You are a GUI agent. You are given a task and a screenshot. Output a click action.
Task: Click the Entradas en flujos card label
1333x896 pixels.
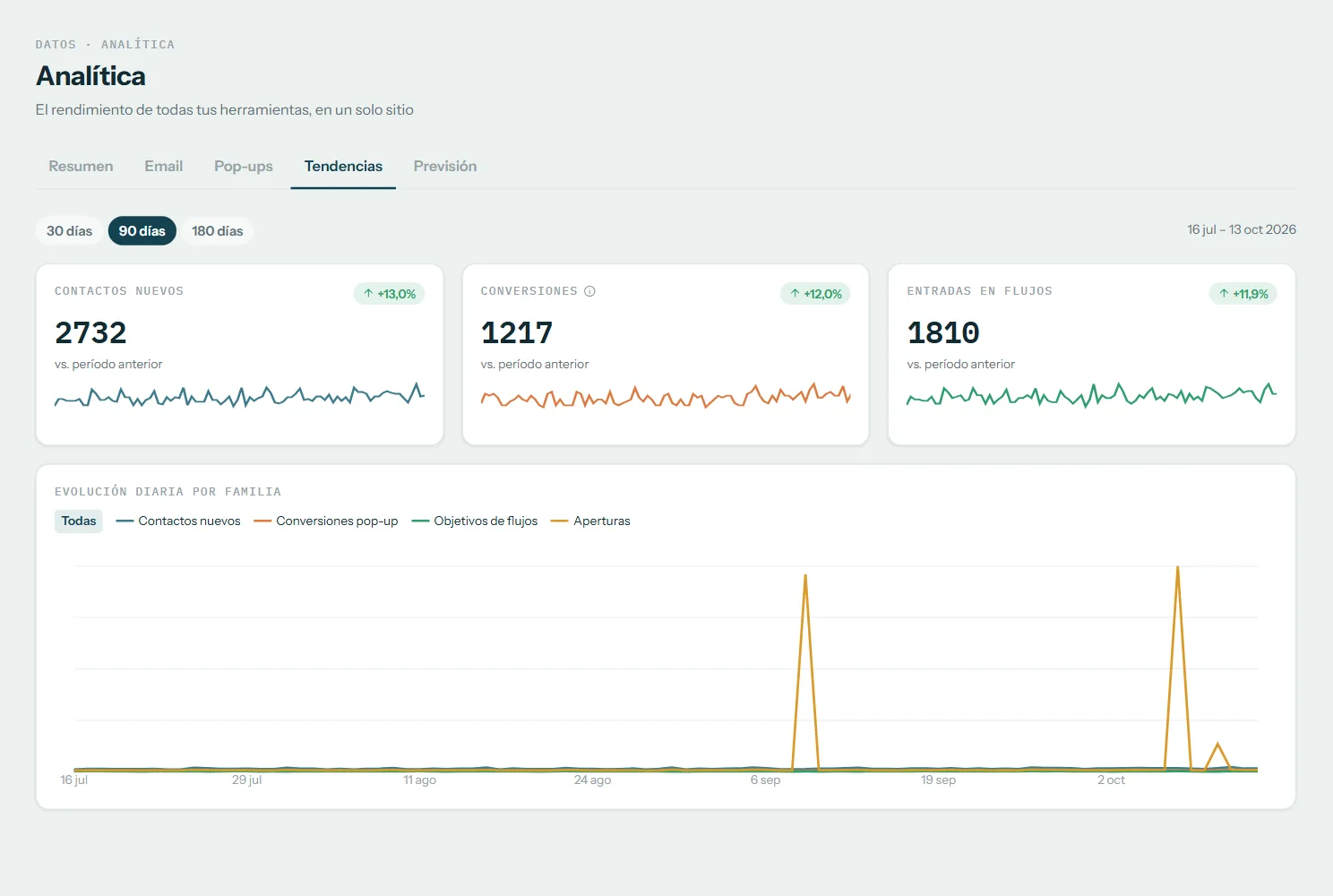(x=980, y=291)
